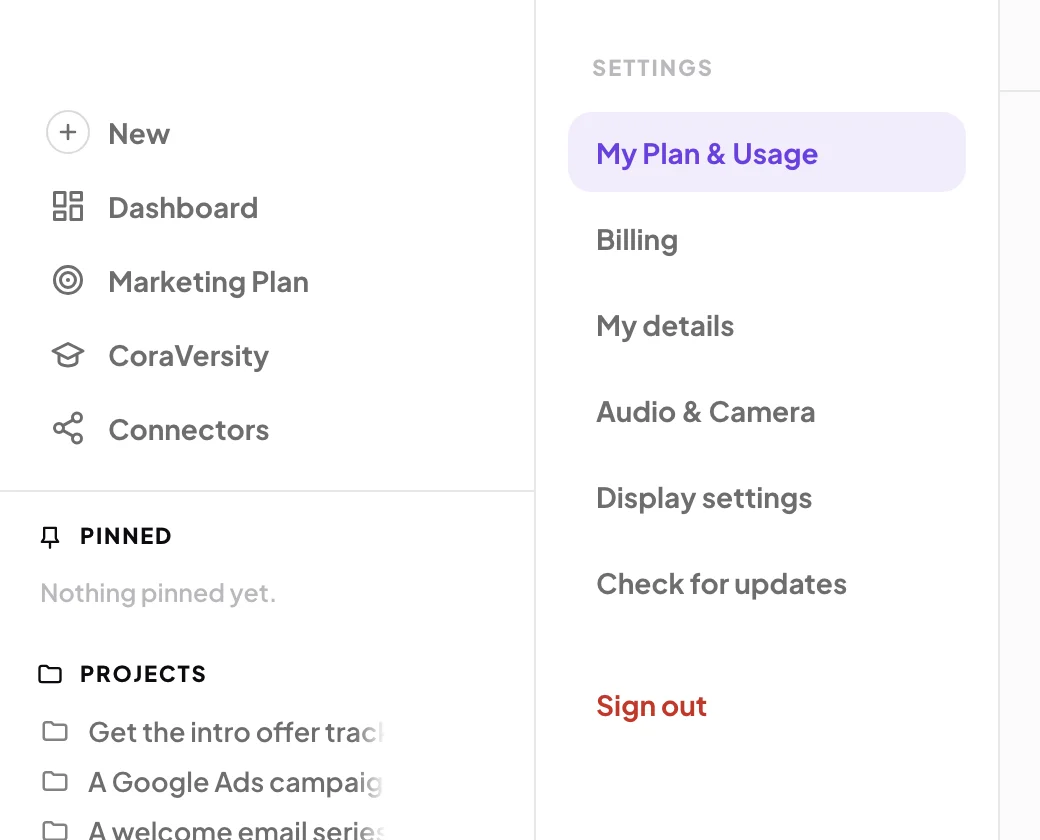Start a New item in the sidebar

point(139,133)
